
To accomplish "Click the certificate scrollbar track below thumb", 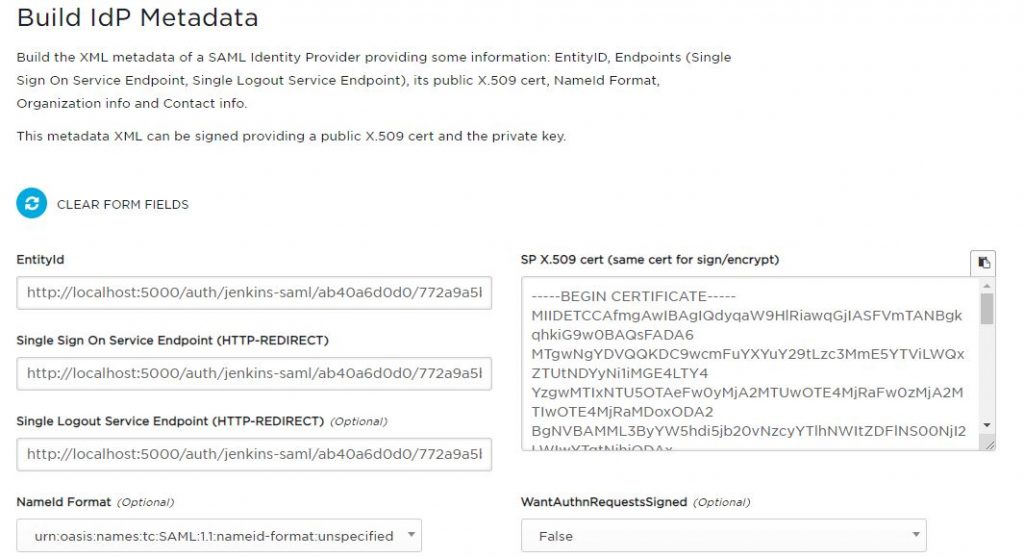I will tap(987, 372).
